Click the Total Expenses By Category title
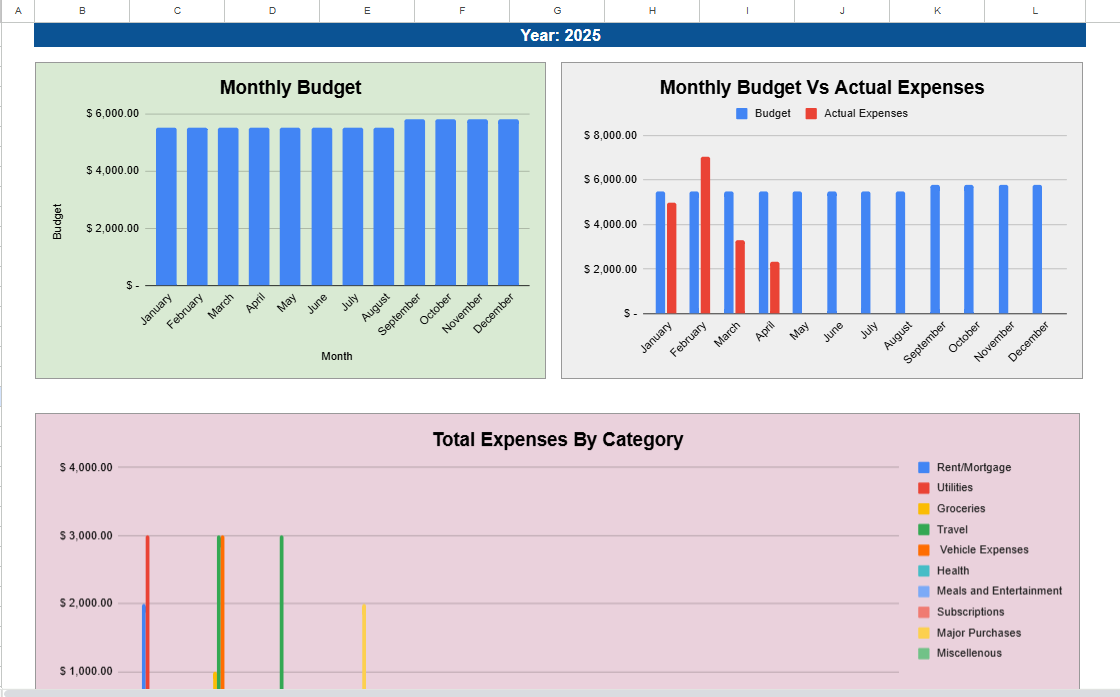This screenshot has height=697, width=1120. click(557, 440)
